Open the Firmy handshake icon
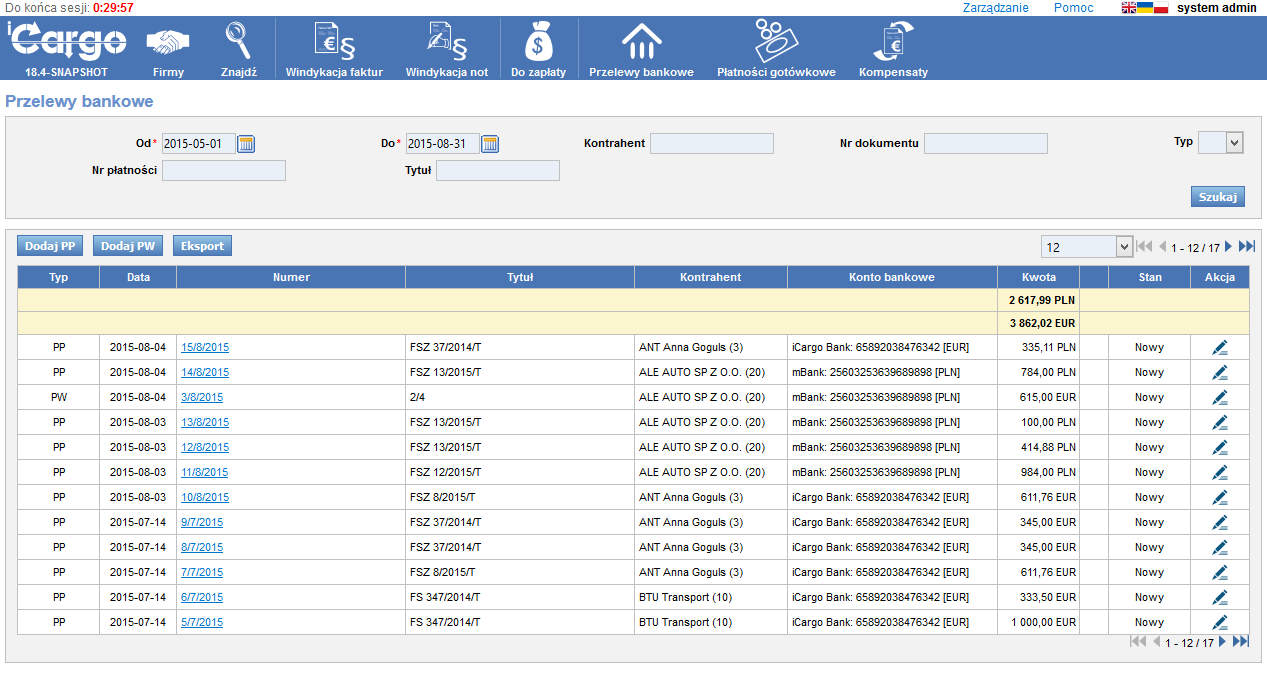1267x681 pixels. [168, 43]
